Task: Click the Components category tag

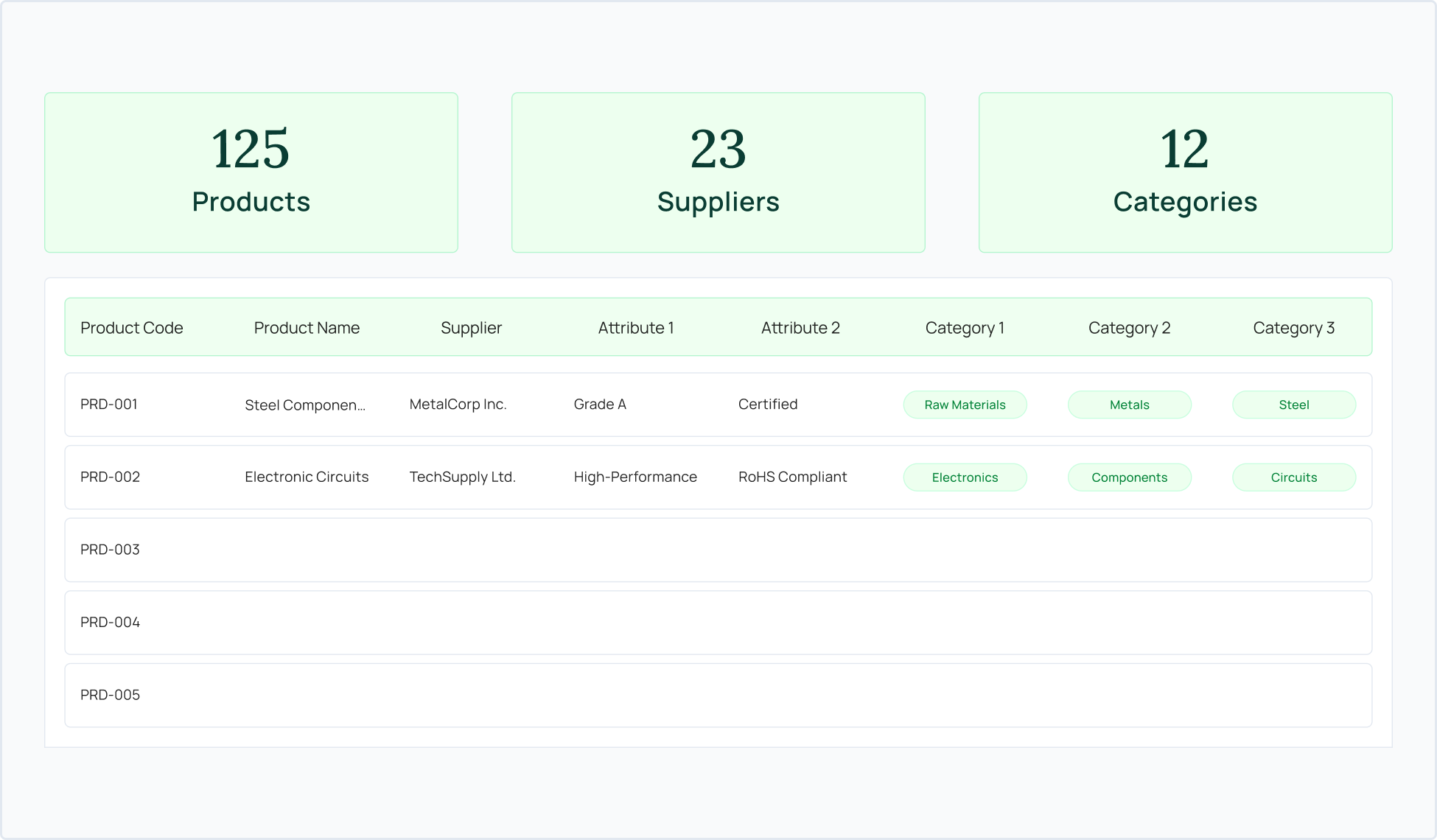Action: (x=1129, y=477)
